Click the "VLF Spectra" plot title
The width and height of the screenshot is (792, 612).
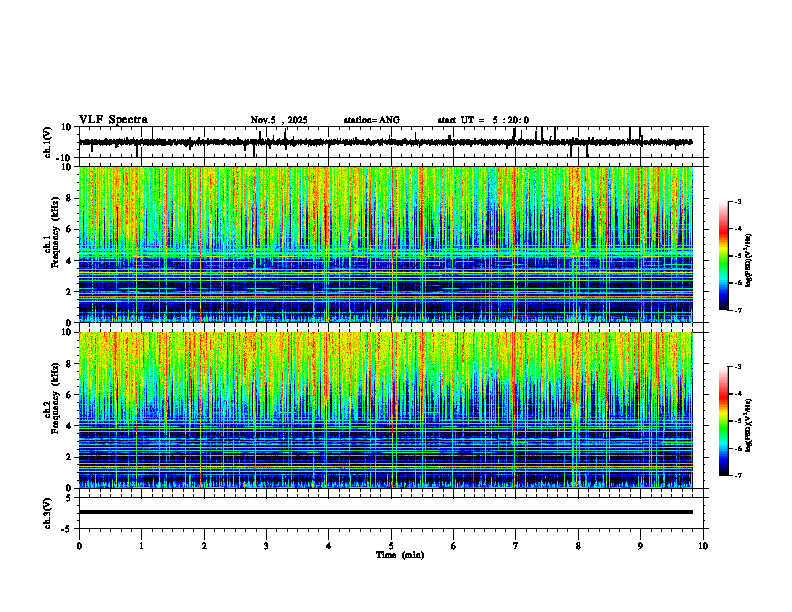point(113,120)
